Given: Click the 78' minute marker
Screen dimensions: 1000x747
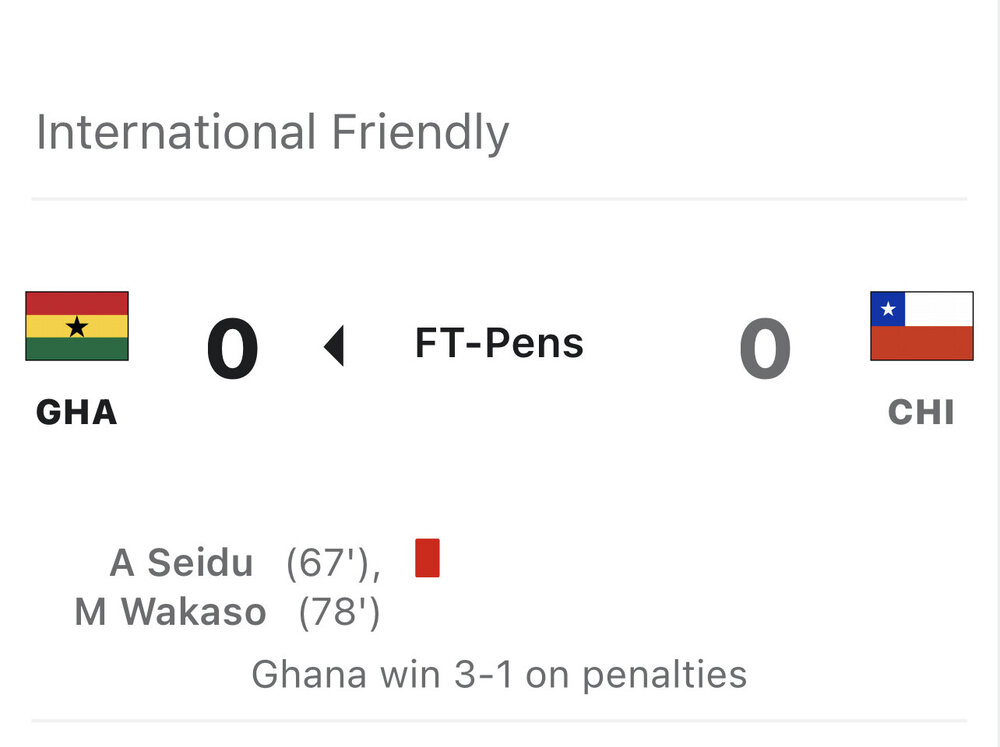Looking at the screenshot, I should [339, 612].
